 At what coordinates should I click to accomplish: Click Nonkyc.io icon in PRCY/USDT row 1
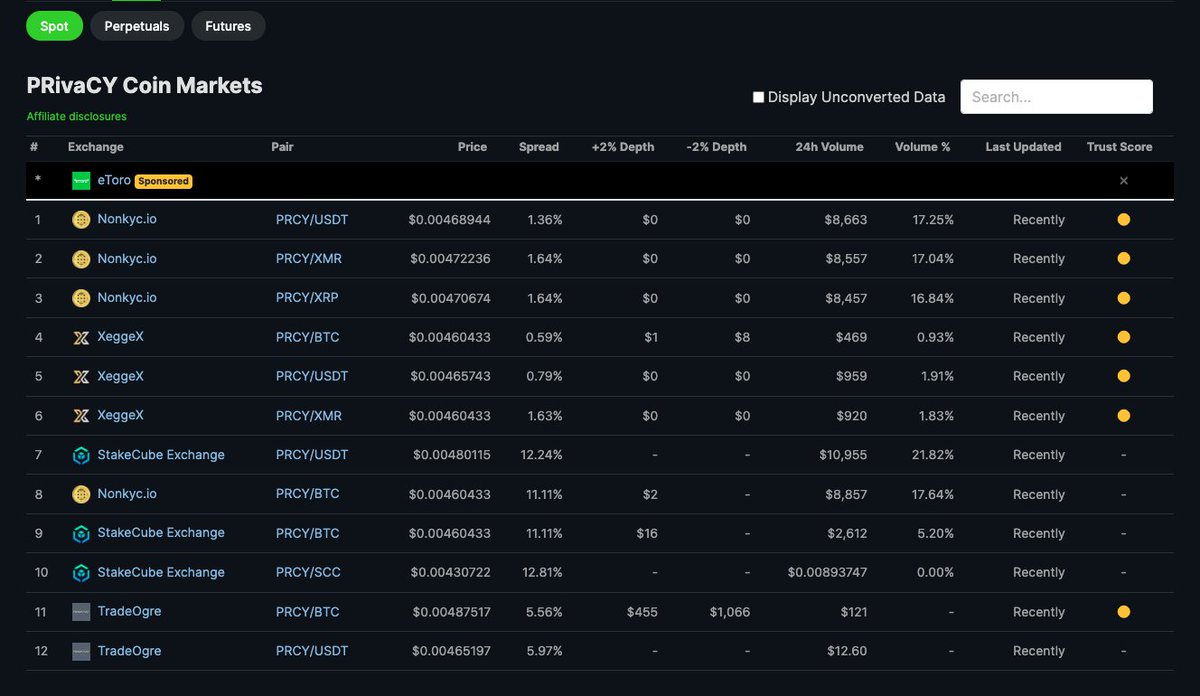(81, 220)
